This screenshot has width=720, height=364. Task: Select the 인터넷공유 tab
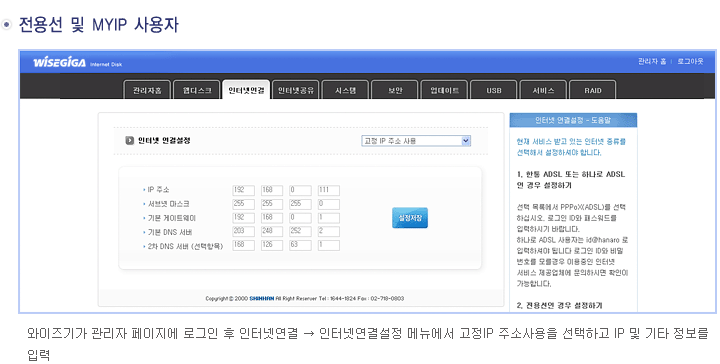(296, 90)
